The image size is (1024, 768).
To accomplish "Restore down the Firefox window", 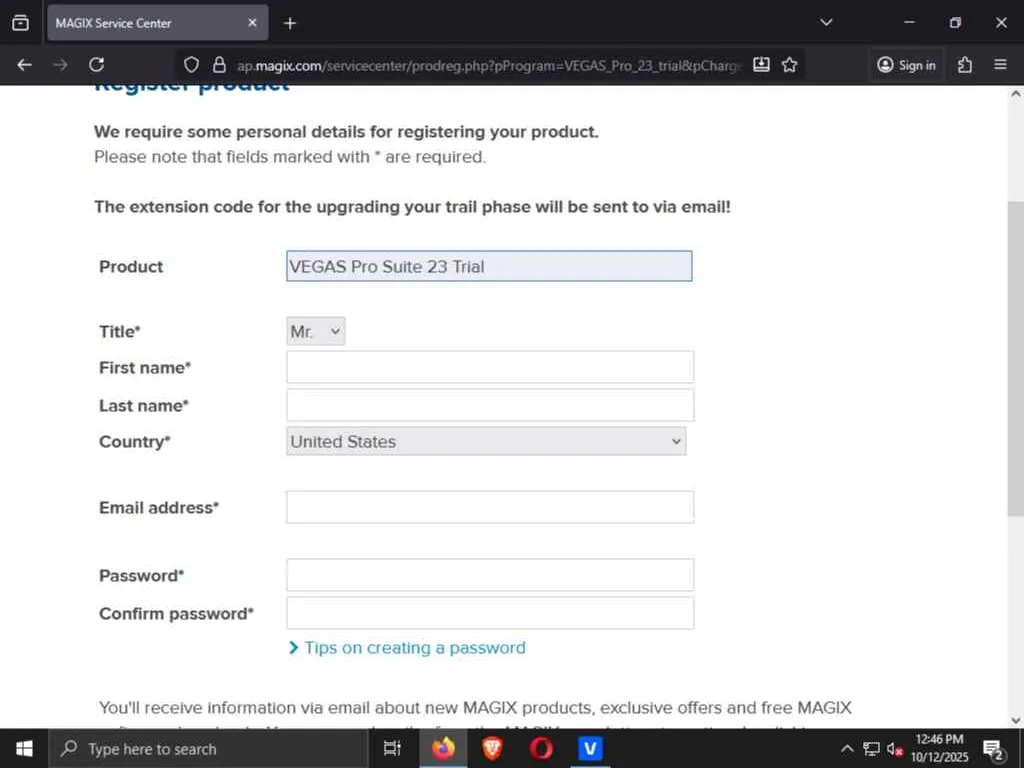I will click(955, 22).
